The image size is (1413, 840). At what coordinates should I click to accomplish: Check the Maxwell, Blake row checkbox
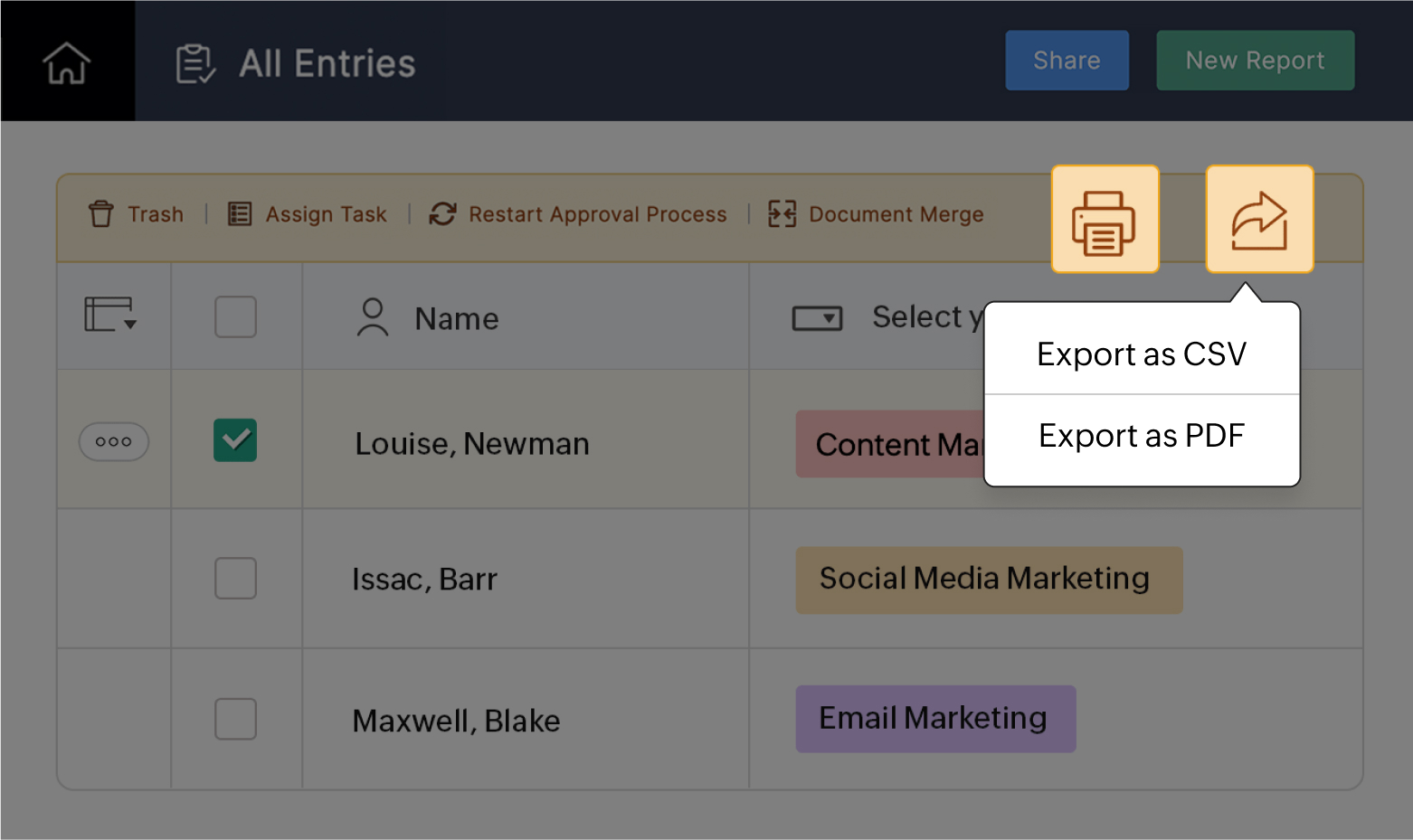point(235,719)
